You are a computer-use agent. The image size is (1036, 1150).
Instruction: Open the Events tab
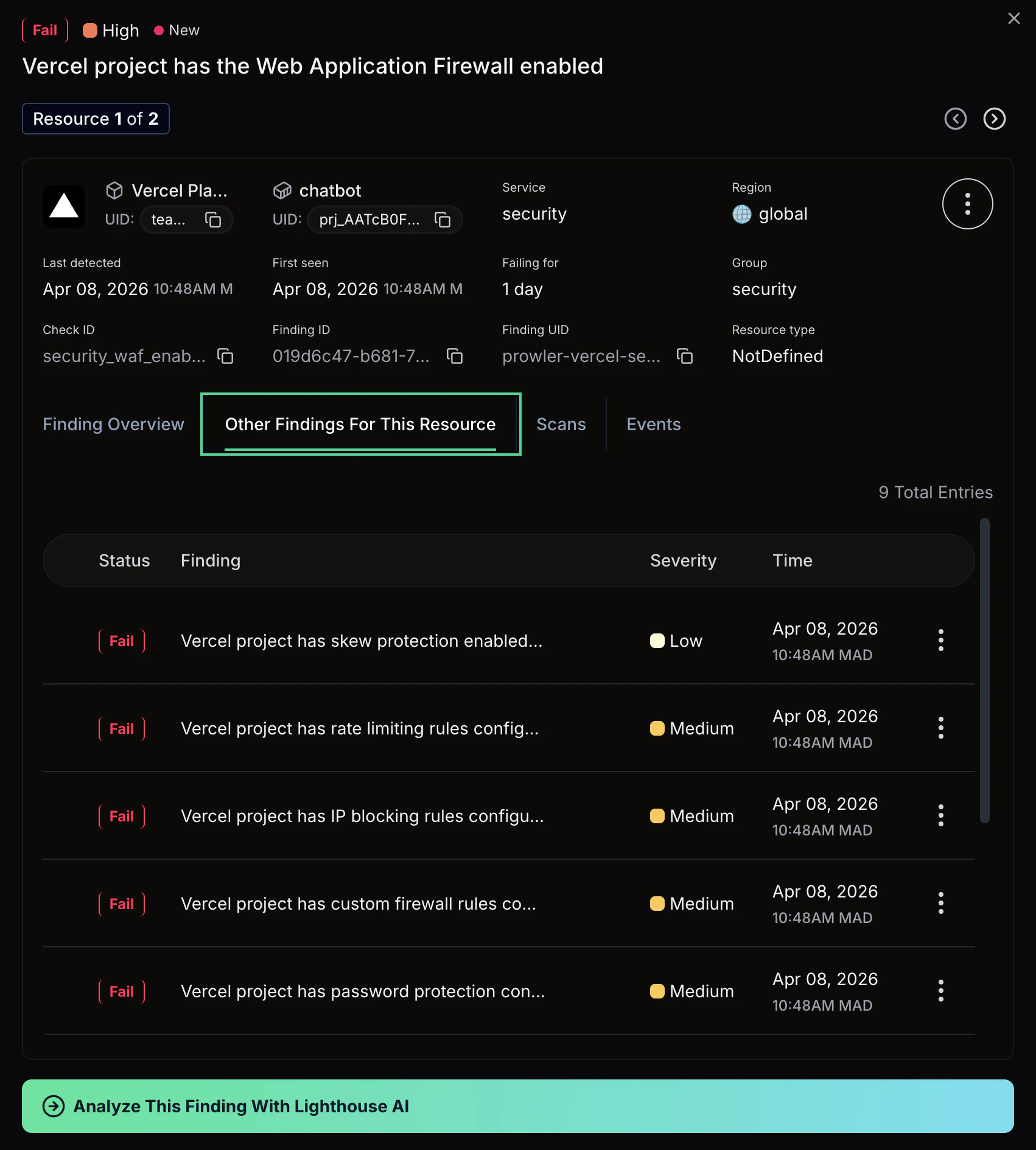pyautogui.click(x=654, y=424)
